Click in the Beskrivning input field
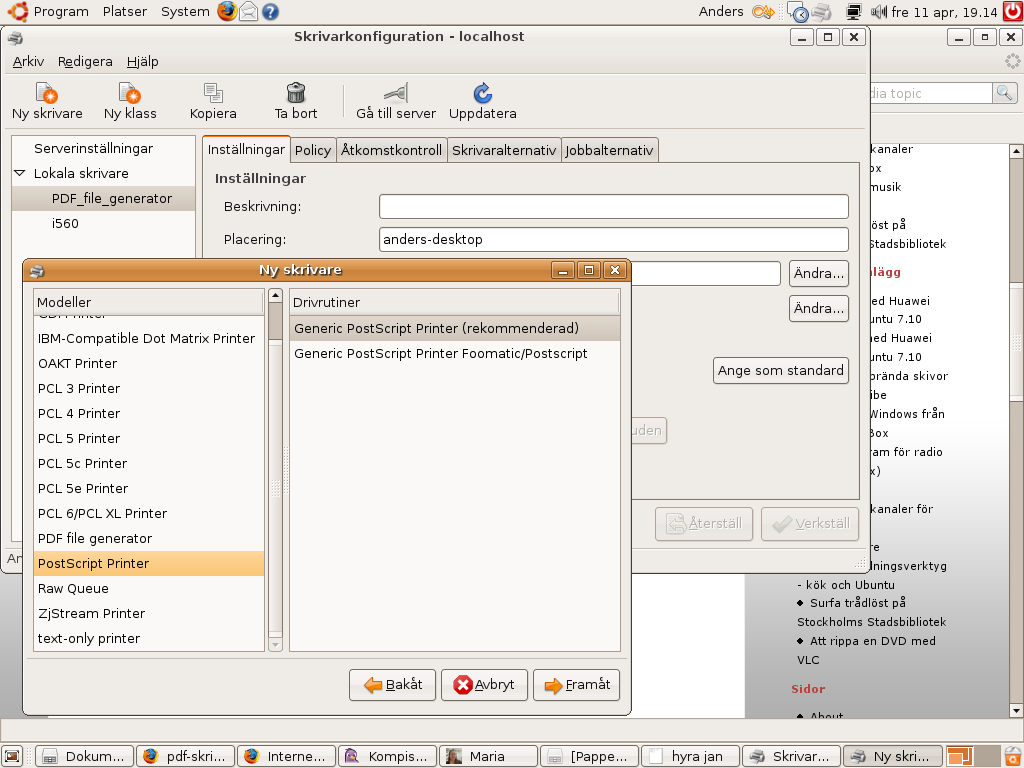The width and height of the screenshot is (1024, 768). click(613, 206)
